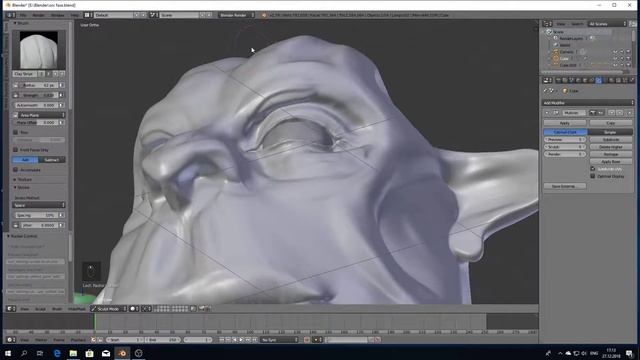Toggle Cube renderability camera icon in outliner
The image size is (640, 360).
629,58
